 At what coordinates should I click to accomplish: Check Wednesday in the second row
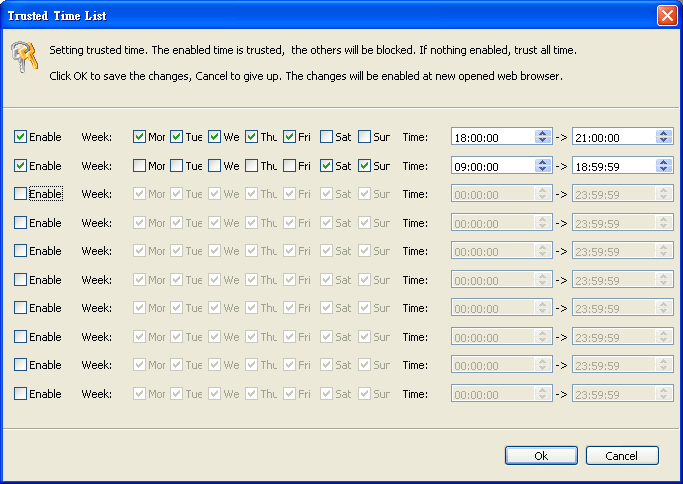coord(215,166)
